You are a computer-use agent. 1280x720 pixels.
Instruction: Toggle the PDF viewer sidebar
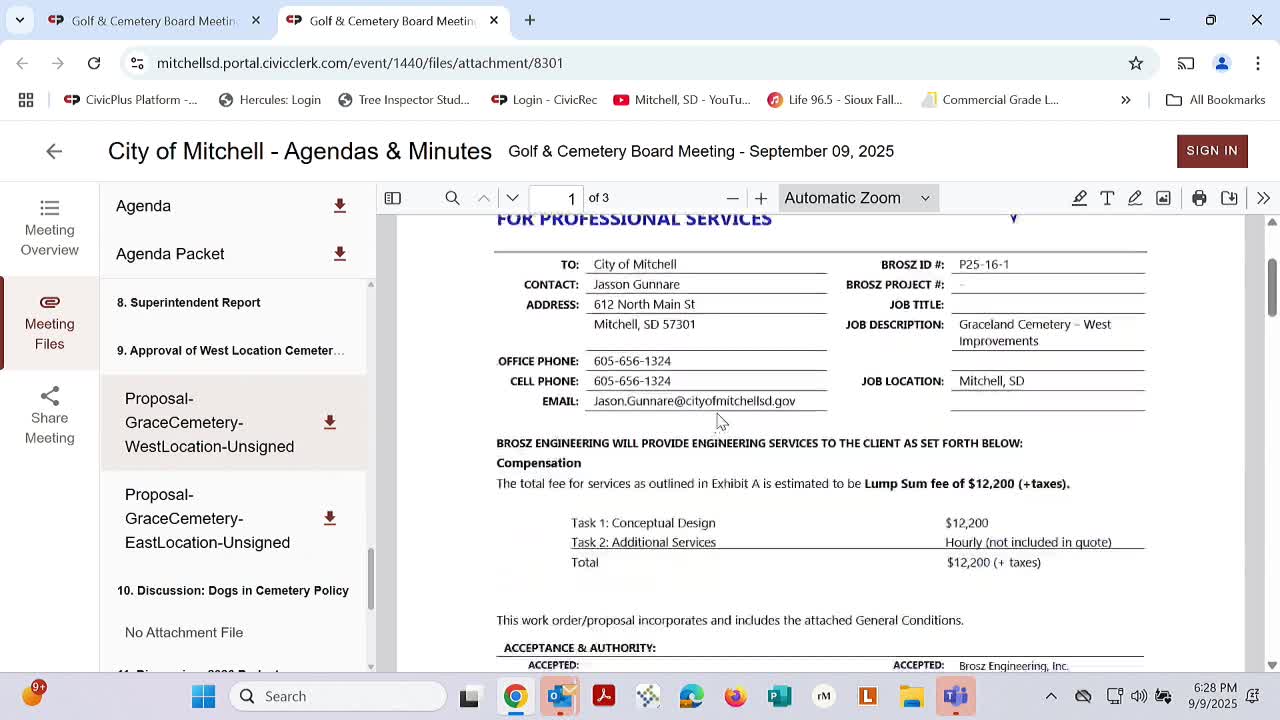click(393, 198)
